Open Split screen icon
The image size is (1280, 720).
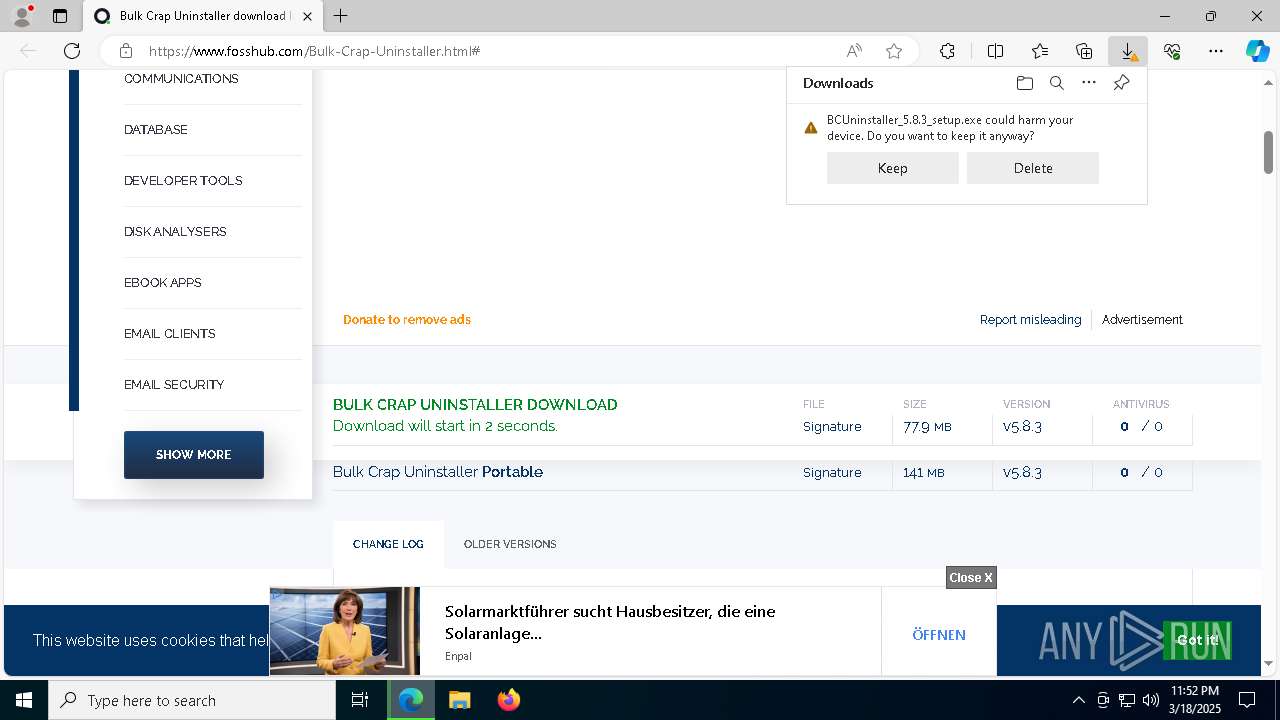[x=995, y=51]
